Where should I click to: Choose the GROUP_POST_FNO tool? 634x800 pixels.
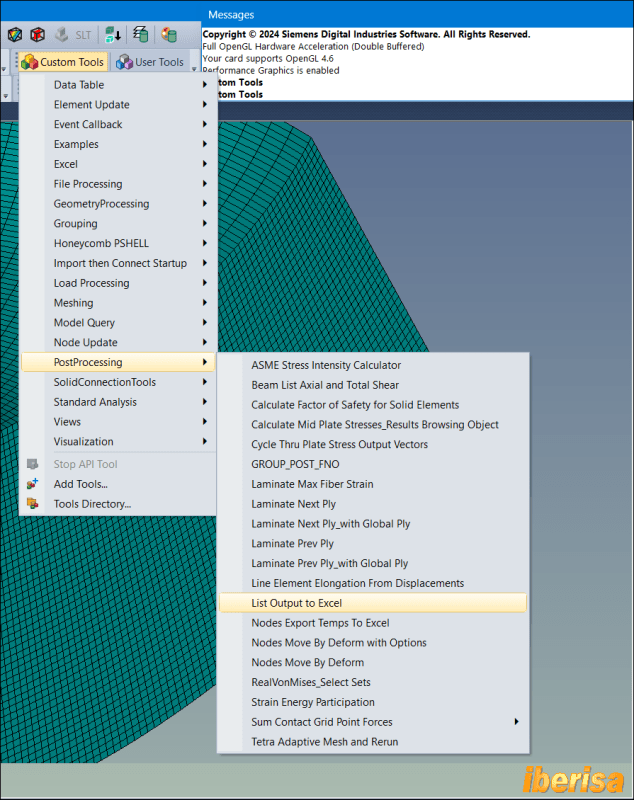point(373,464)
